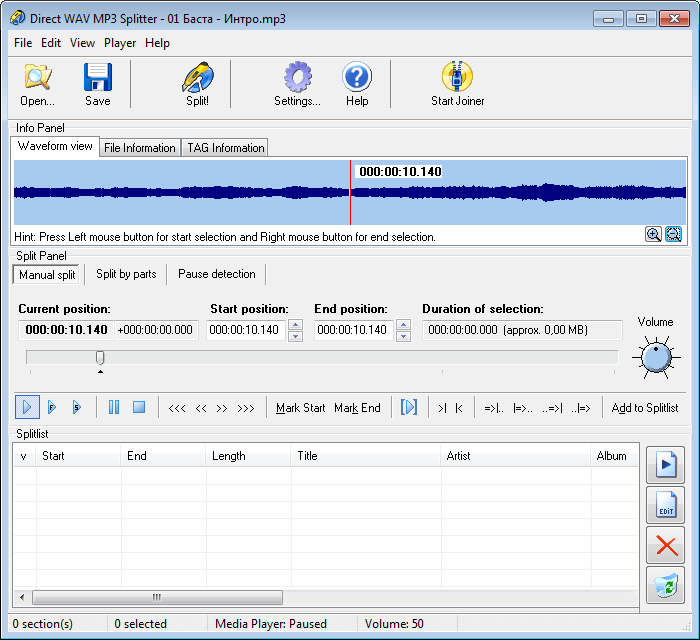
Task: Click Add to Splitlist button
Action: pyautogui.click(x=645, y=408)
